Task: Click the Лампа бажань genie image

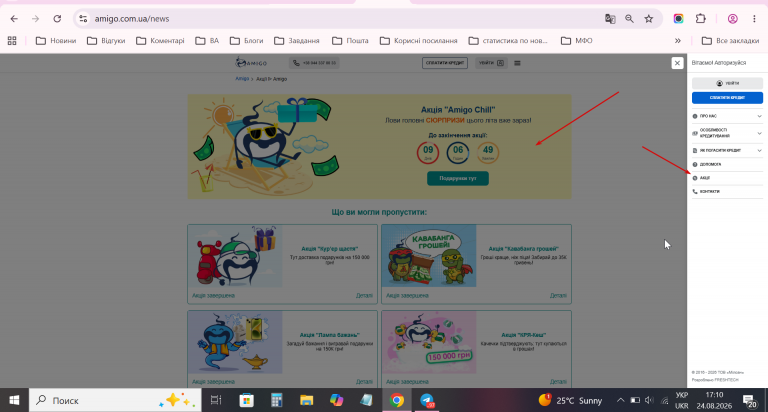Action: [235, 342]
